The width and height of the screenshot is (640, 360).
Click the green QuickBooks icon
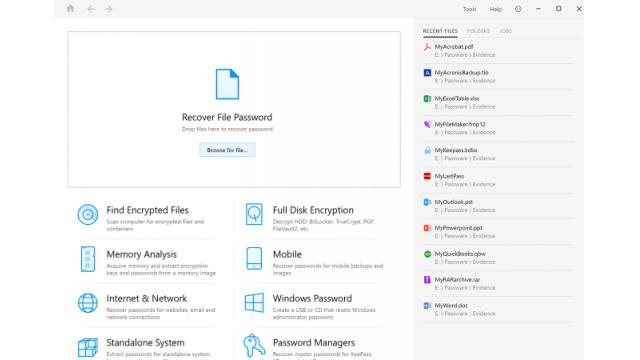(x=427, y=254)
